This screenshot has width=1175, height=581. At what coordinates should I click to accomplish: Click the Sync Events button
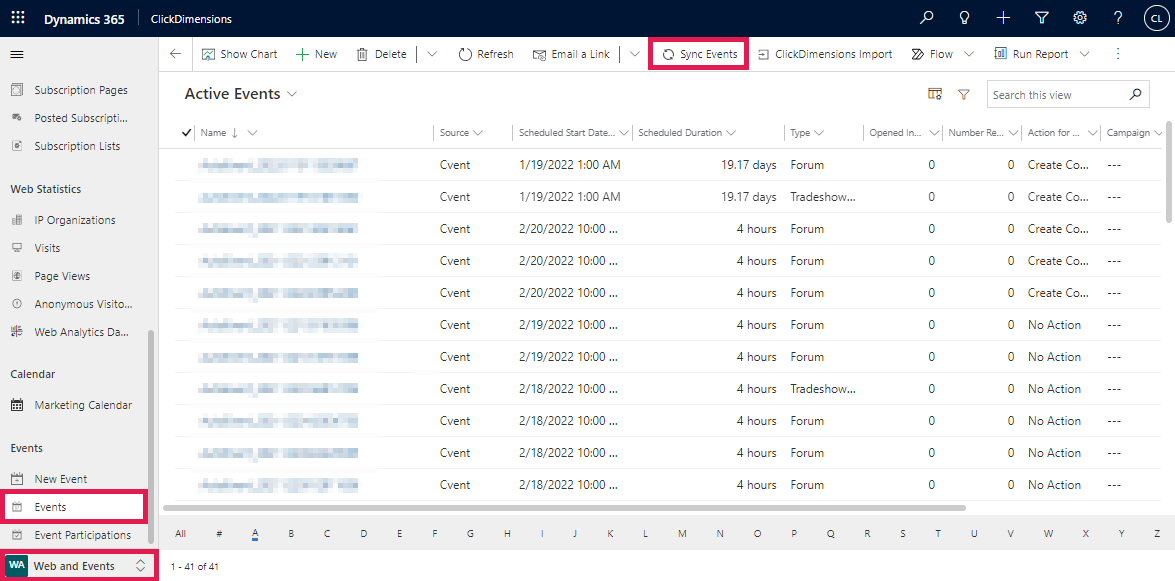pos(700,54)
